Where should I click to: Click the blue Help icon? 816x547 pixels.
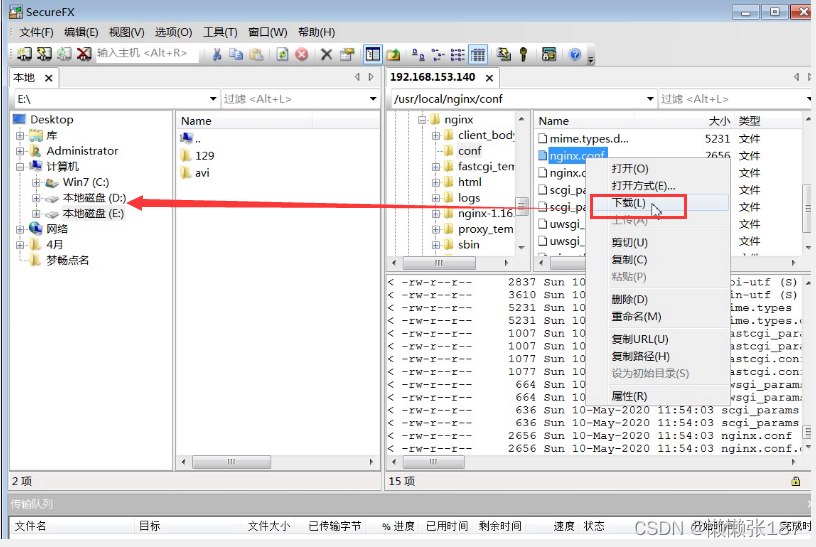click(575, 54)
